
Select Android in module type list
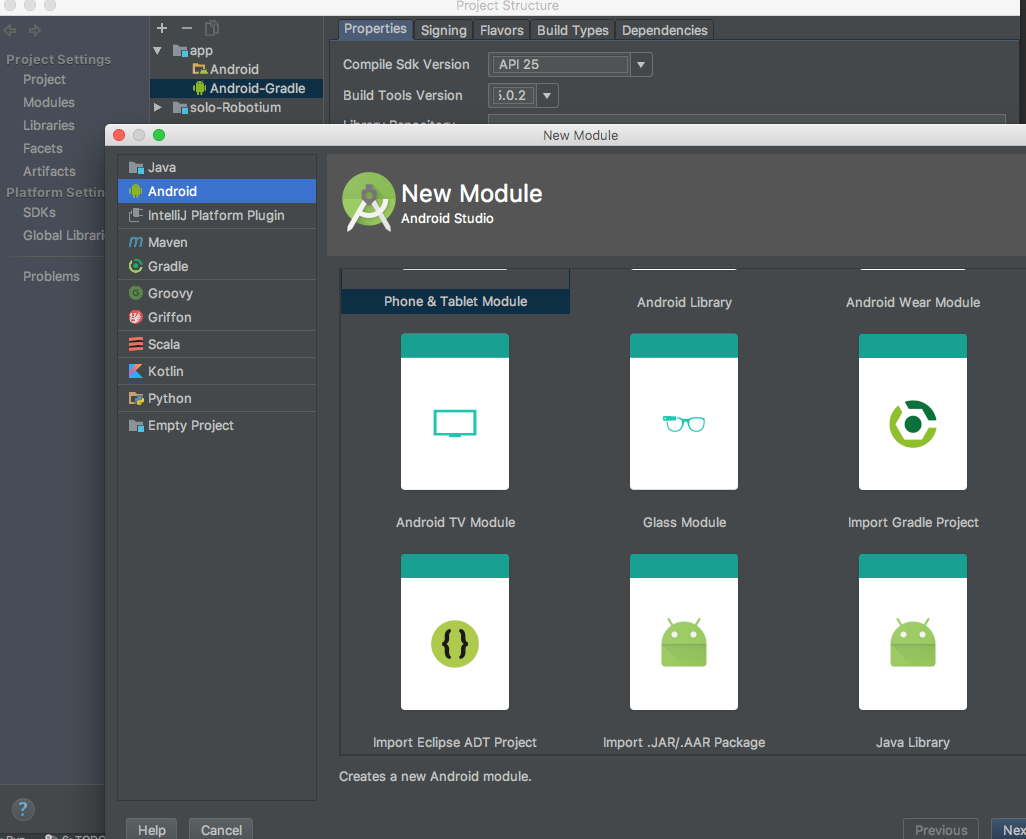[217, 191]
